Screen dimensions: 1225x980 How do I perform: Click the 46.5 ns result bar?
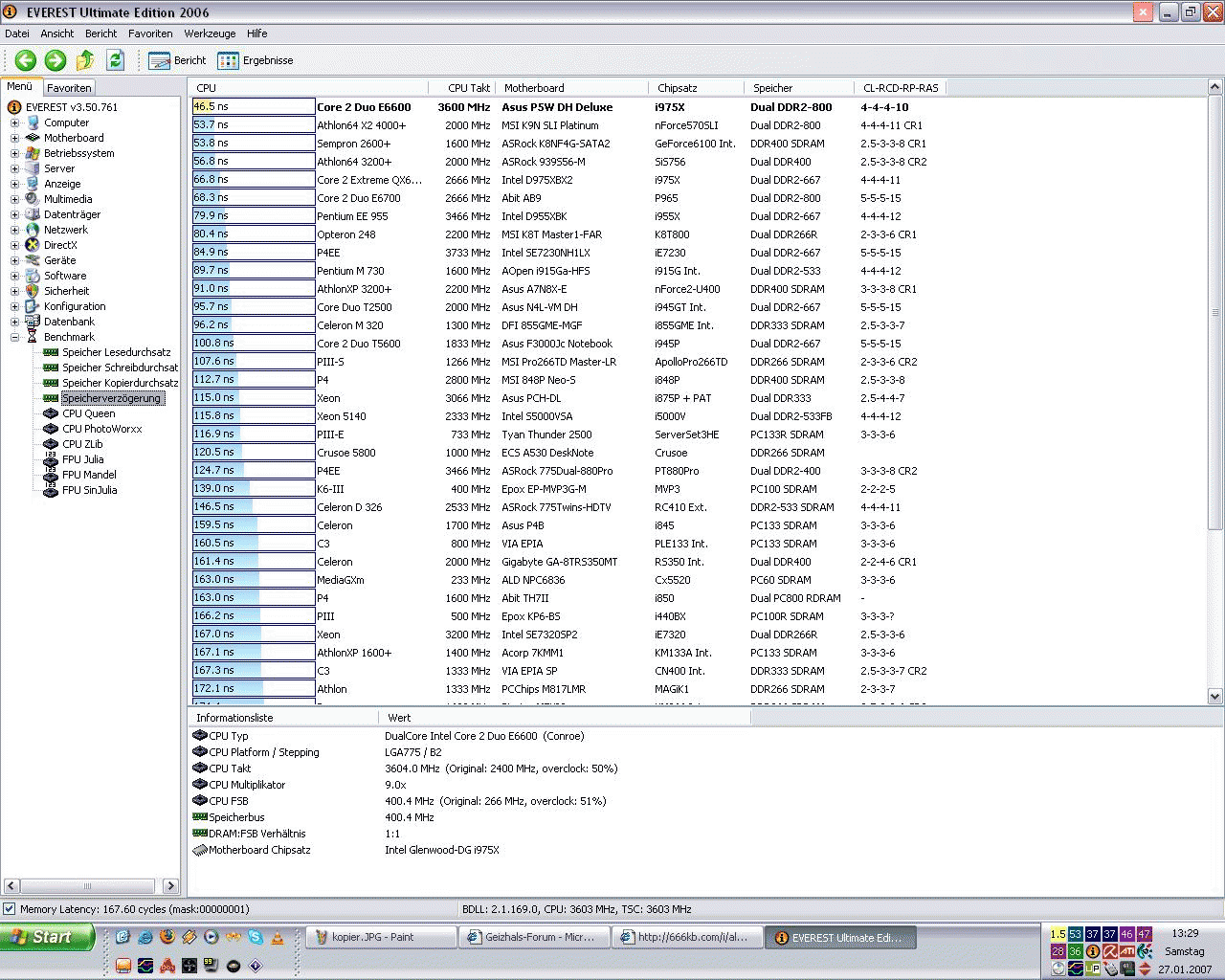[254, 106]
